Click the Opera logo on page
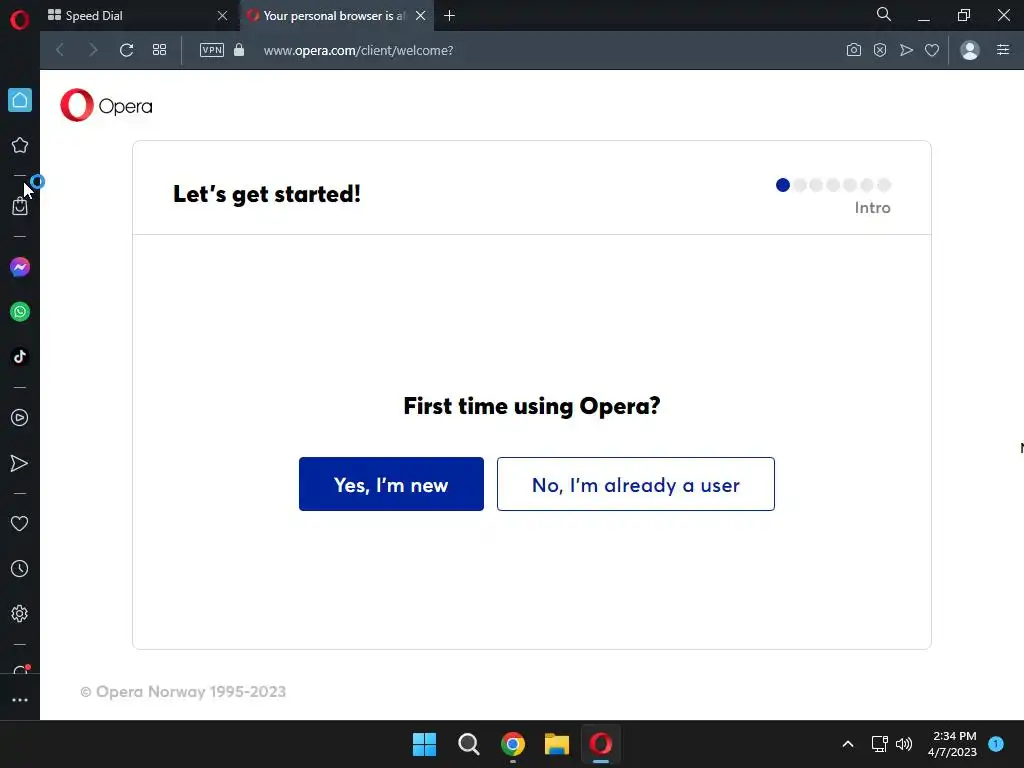 (x=106, y=105)
